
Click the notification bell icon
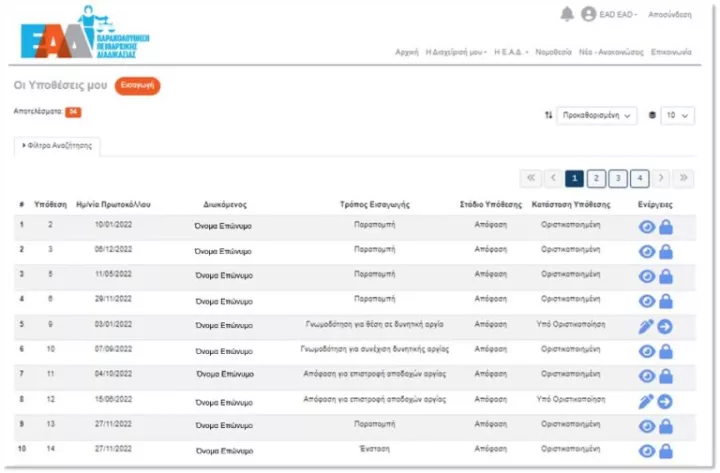click(567, 14)
